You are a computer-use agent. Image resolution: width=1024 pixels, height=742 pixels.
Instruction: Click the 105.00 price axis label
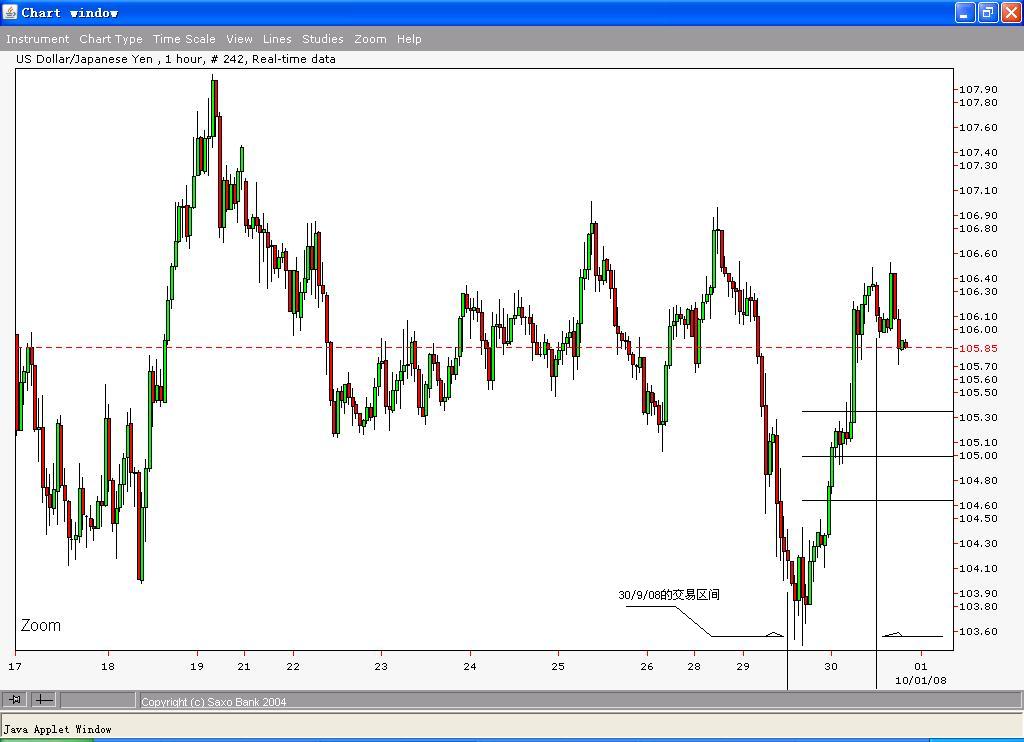click(x=978, y=456)
